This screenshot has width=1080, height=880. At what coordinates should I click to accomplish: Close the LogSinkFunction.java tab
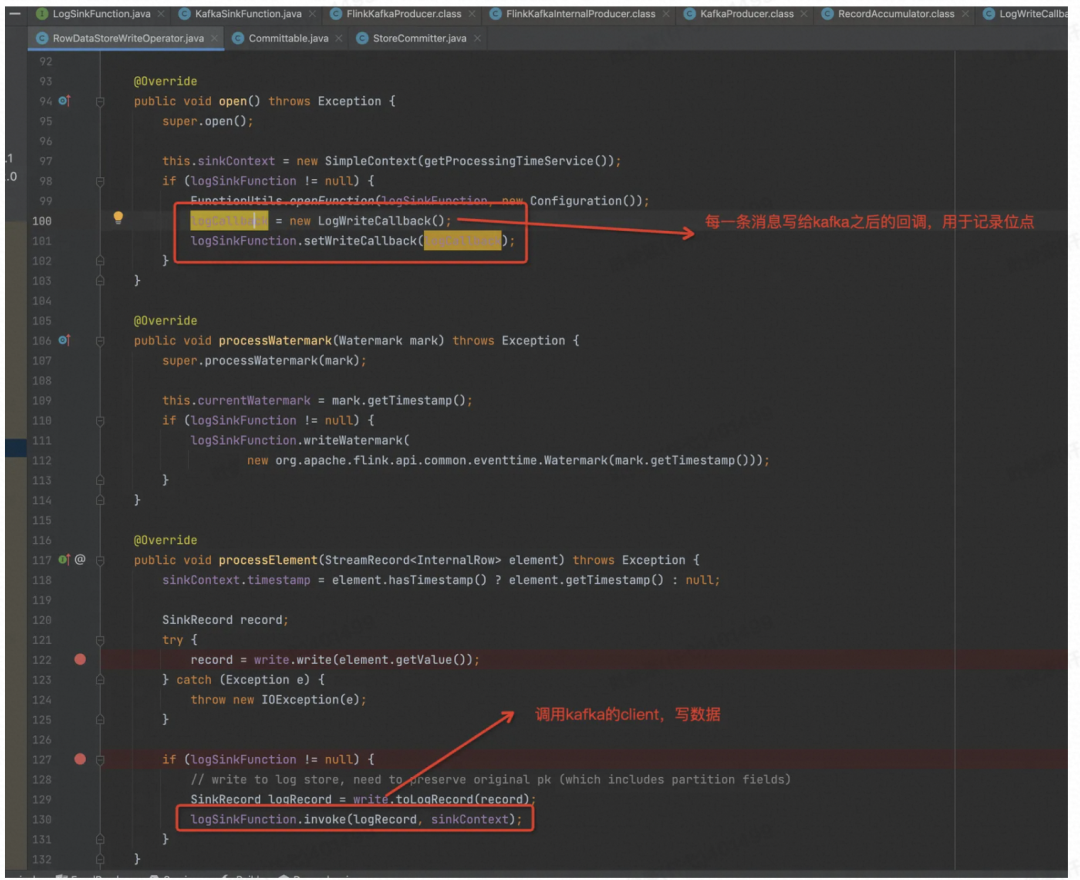161,14
